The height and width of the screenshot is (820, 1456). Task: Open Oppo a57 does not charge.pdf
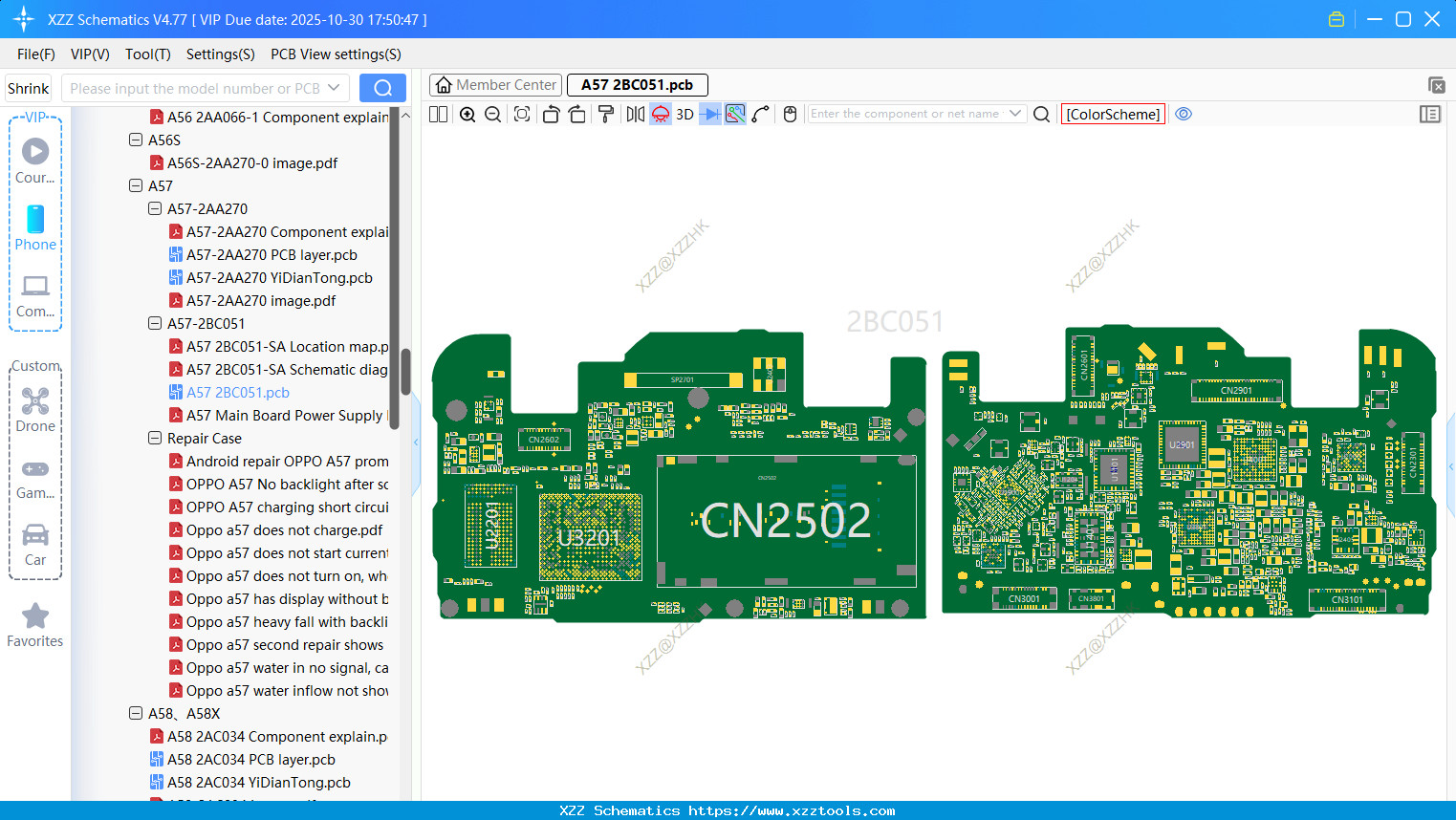[x=284, y=529]
